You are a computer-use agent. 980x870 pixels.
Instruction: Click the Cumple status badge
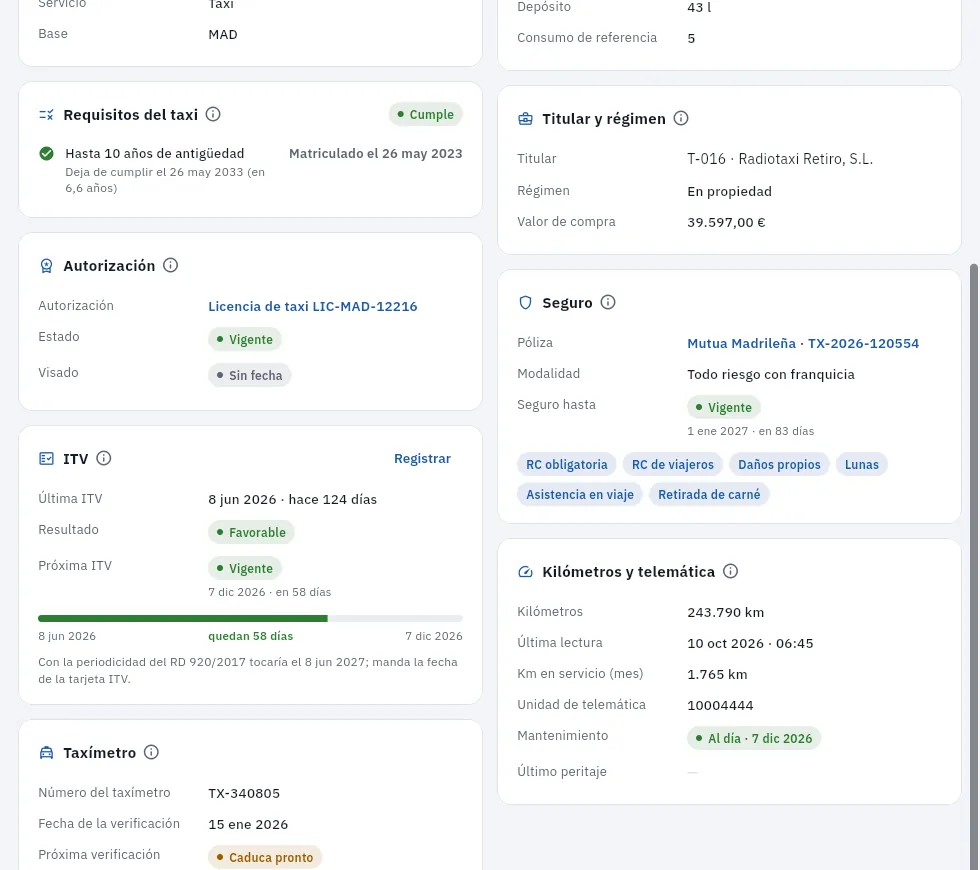pos(426,114)
